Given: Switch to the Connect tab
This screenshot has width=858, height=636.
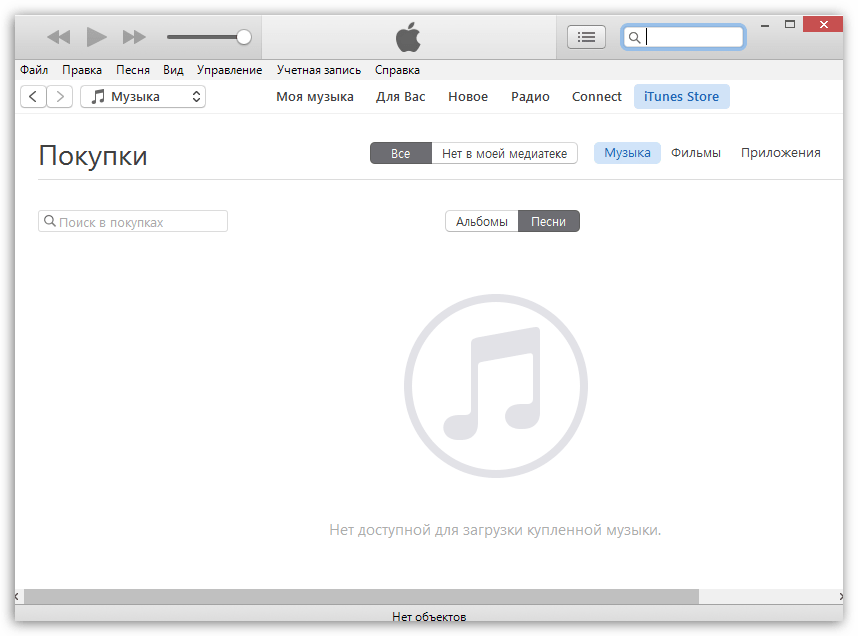Looking at the screenshot, I should coord(596,97).
